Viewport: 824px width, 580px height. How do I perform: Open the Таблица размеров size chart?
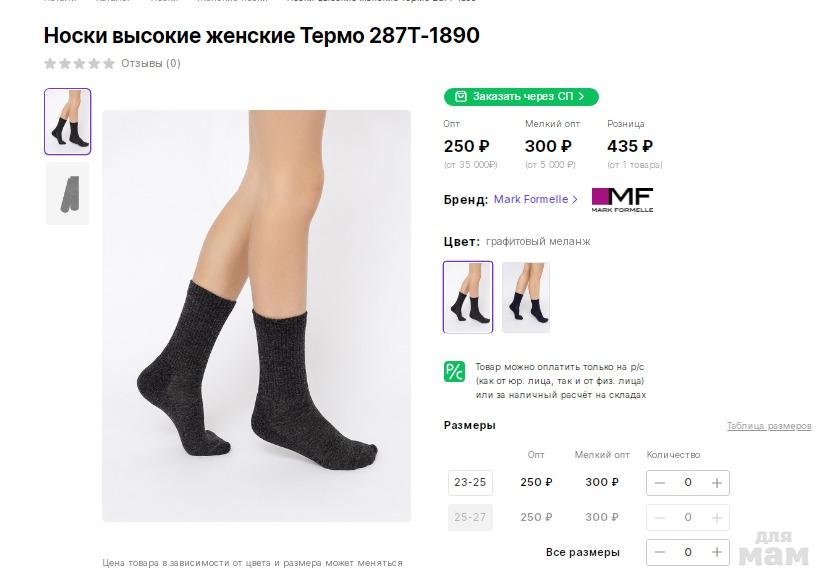click(x=768, y=426)
